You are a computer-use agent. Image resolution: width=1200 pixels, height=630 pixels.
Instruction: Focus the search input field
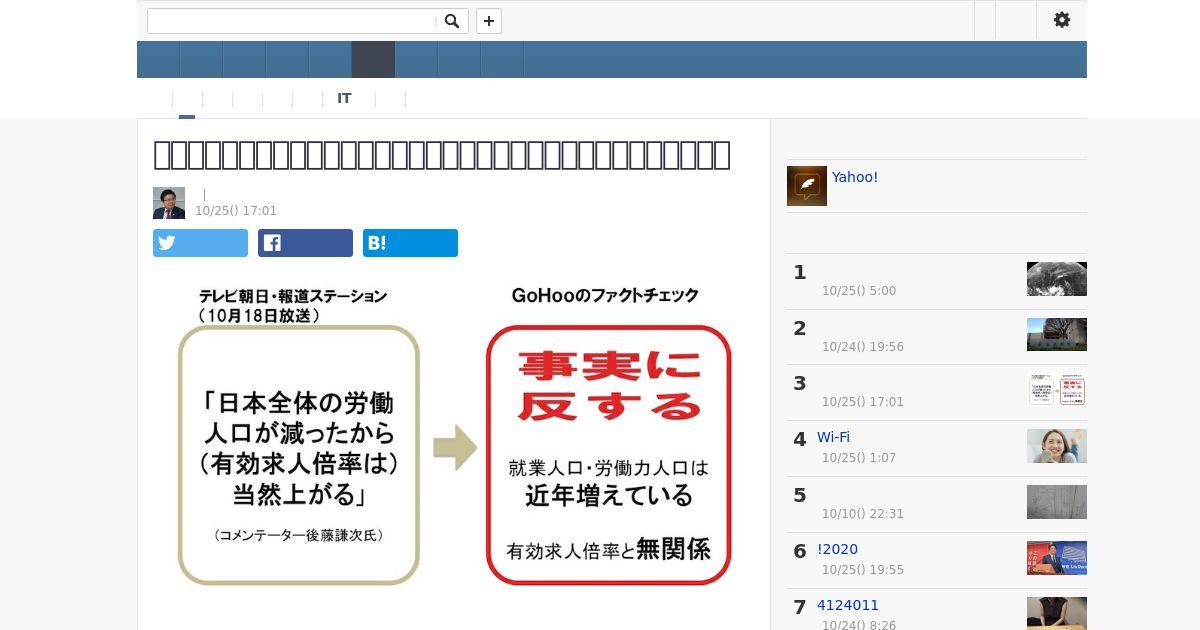coord(292,21)
